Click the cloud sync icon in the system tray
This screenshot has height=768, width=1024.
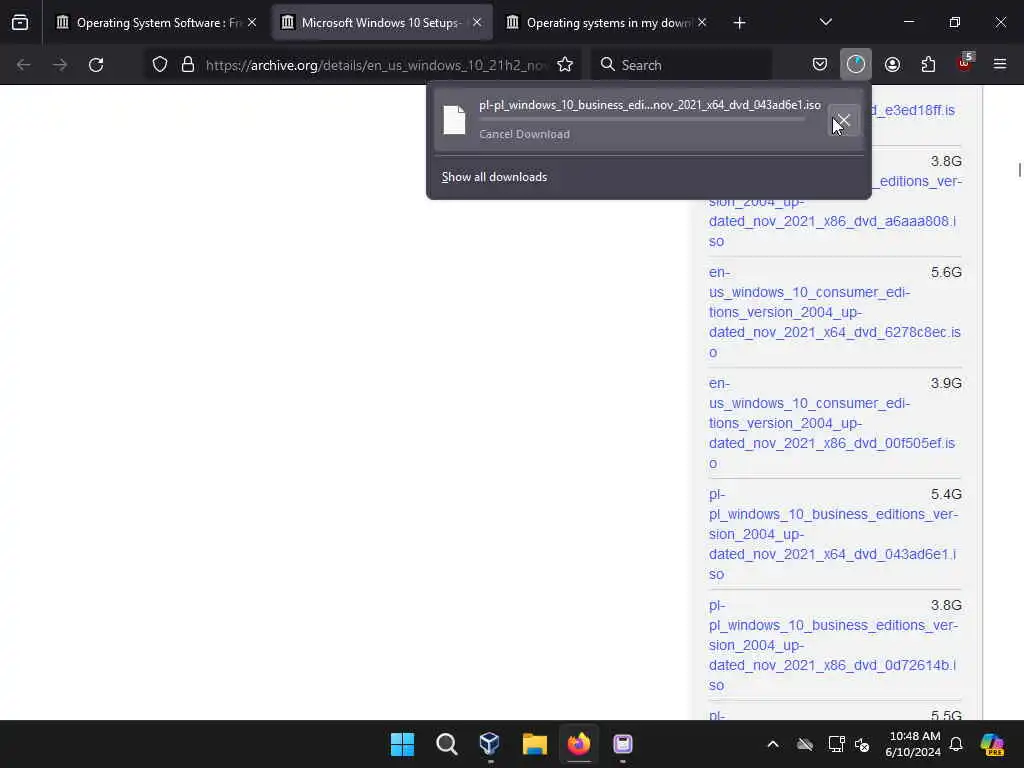[805, 744]
